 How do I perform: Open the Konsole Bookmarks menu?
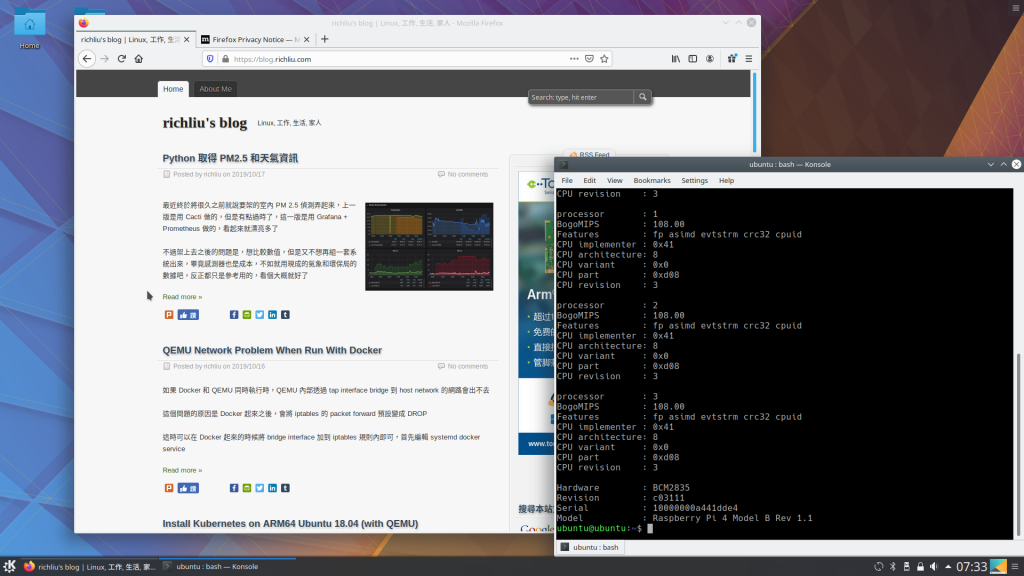pos(652,181)
